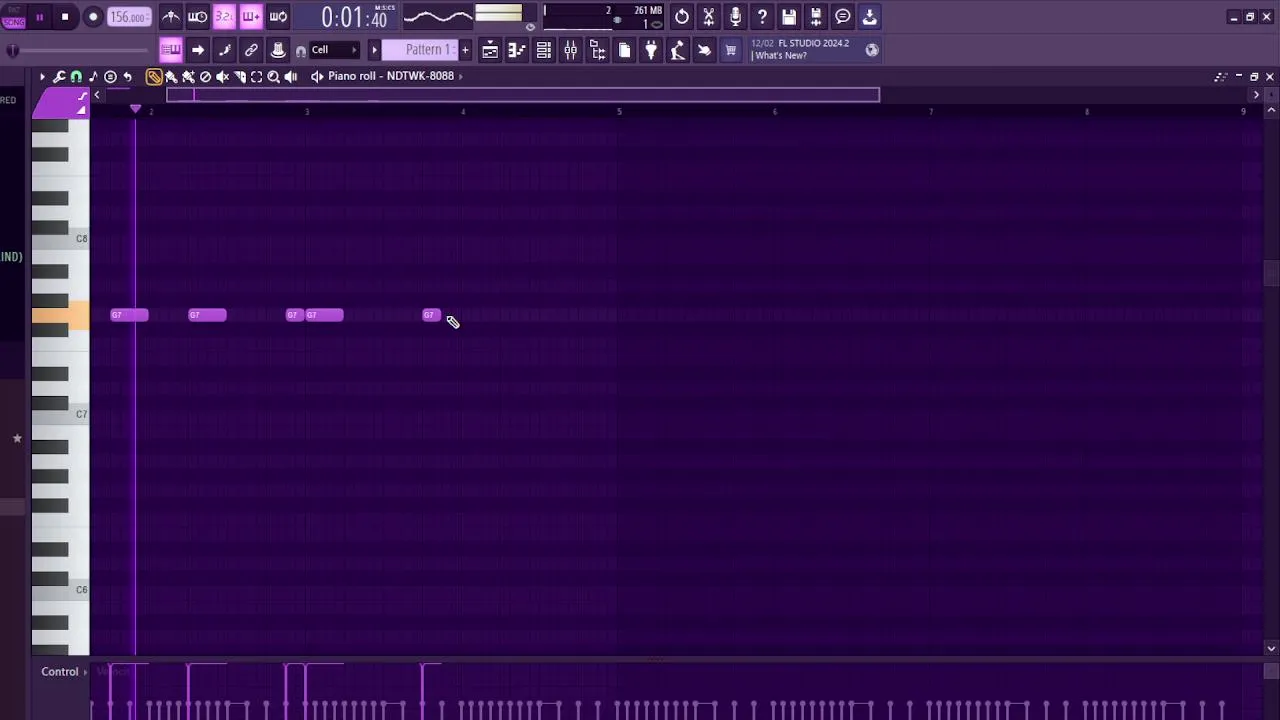Open the view playlist icon
Viewport: 1280px width, 720px height.
point(490,50)
